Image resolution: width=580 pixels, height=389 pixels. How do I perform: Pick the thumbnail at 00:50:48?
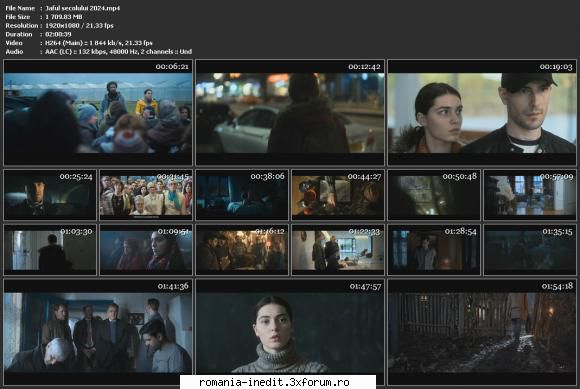click(434, 195)
